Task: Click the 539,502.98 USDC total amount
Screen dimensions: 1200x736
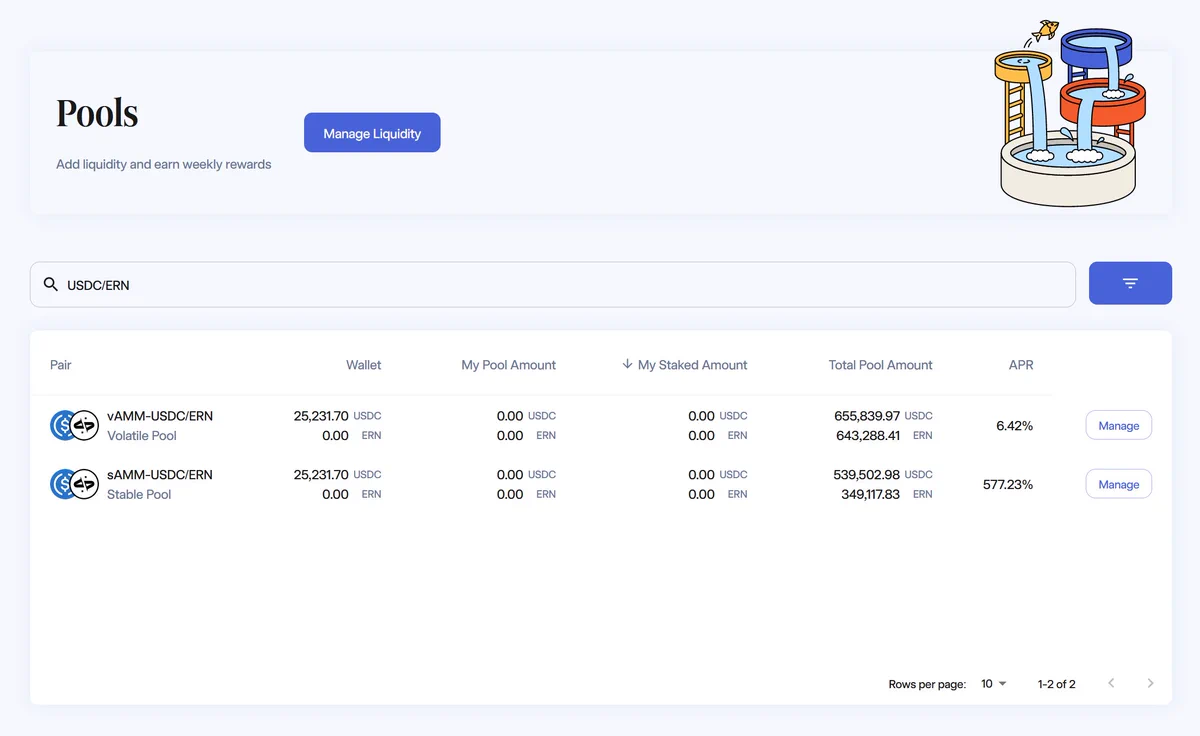Action: tap(883, 475)
